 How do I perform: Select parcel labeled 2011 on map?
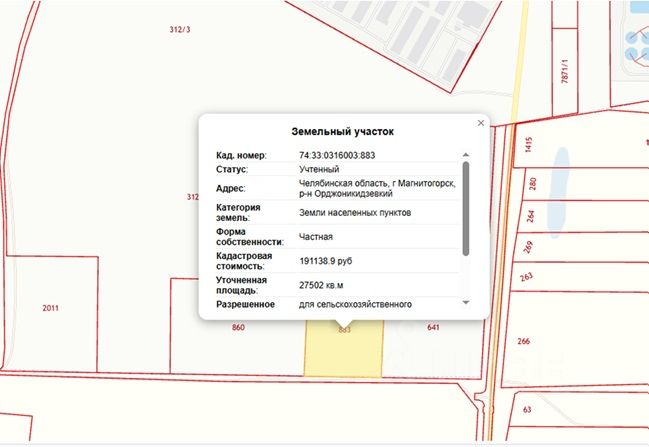coord(50,308)
